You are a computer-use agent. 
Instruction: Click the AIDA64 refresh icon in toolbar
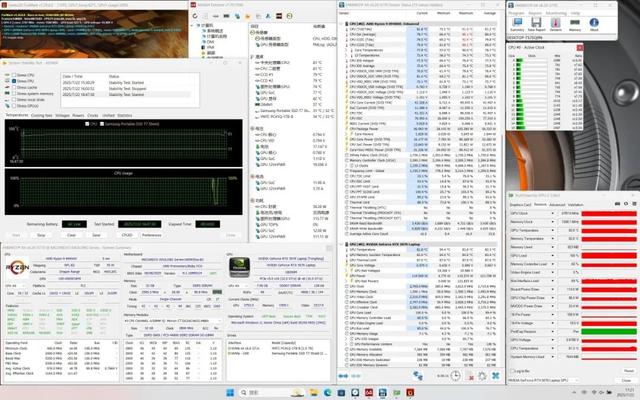pyautogui.click(x=195, y=16)
